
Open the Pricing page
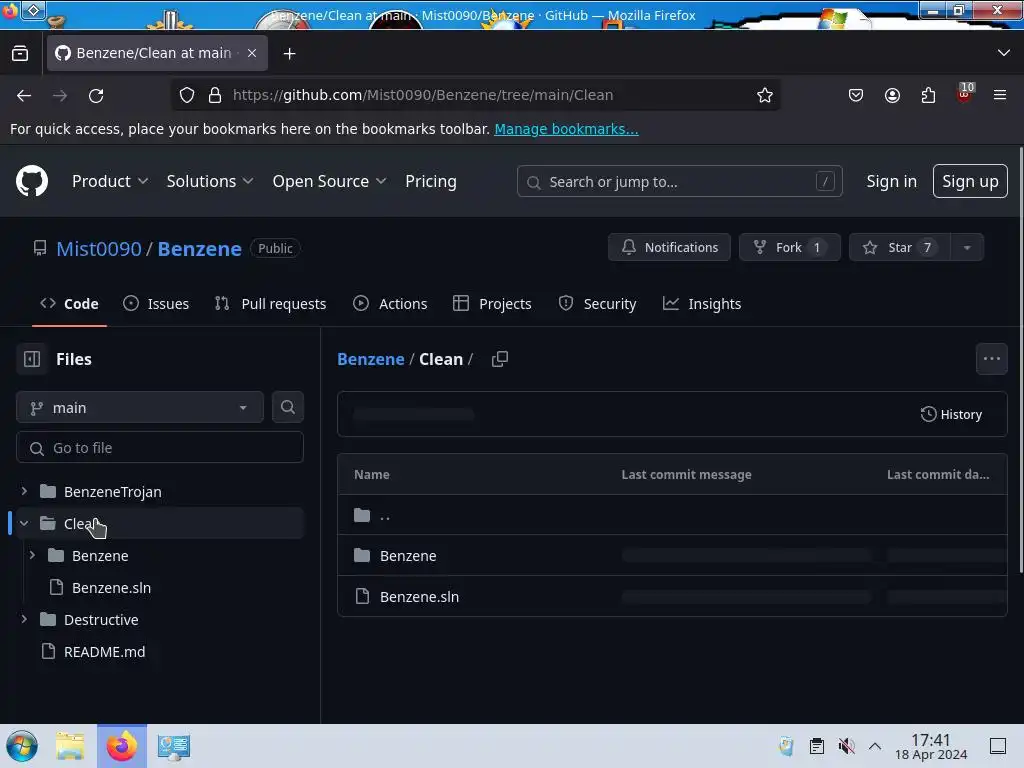(x=430, y=181)
